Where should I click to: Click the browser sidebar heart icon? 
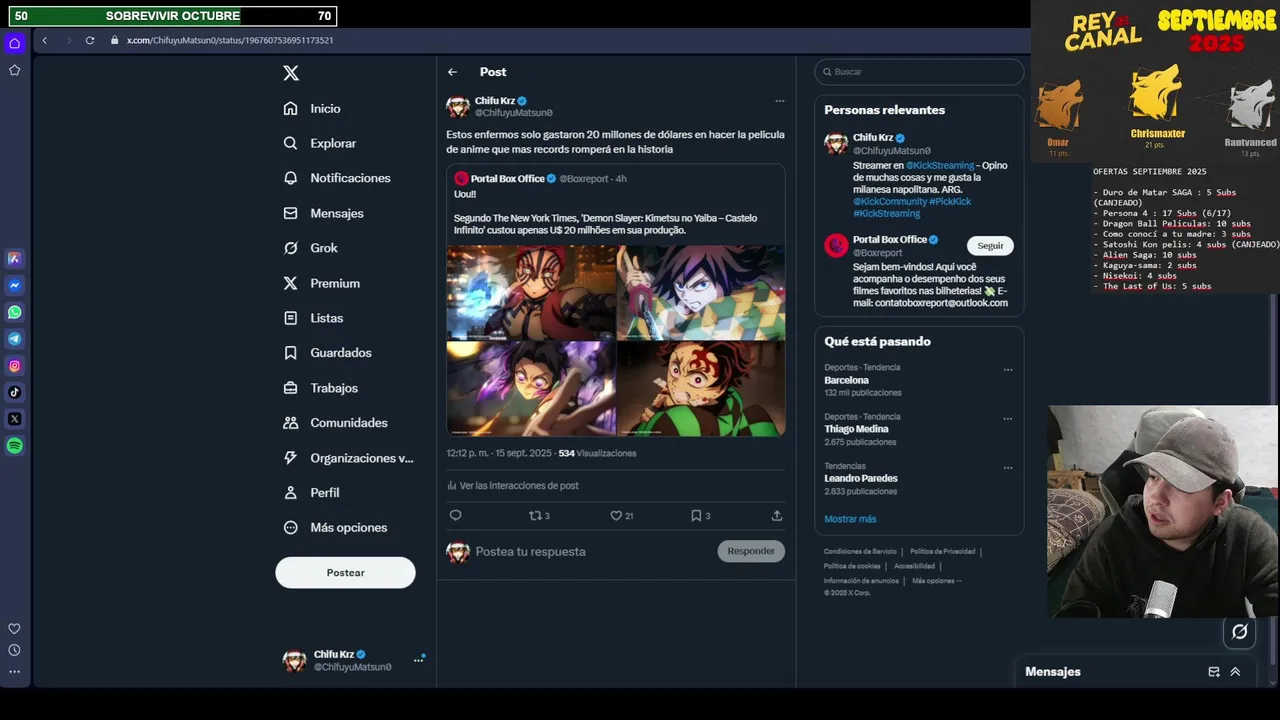tap(14, 629)
